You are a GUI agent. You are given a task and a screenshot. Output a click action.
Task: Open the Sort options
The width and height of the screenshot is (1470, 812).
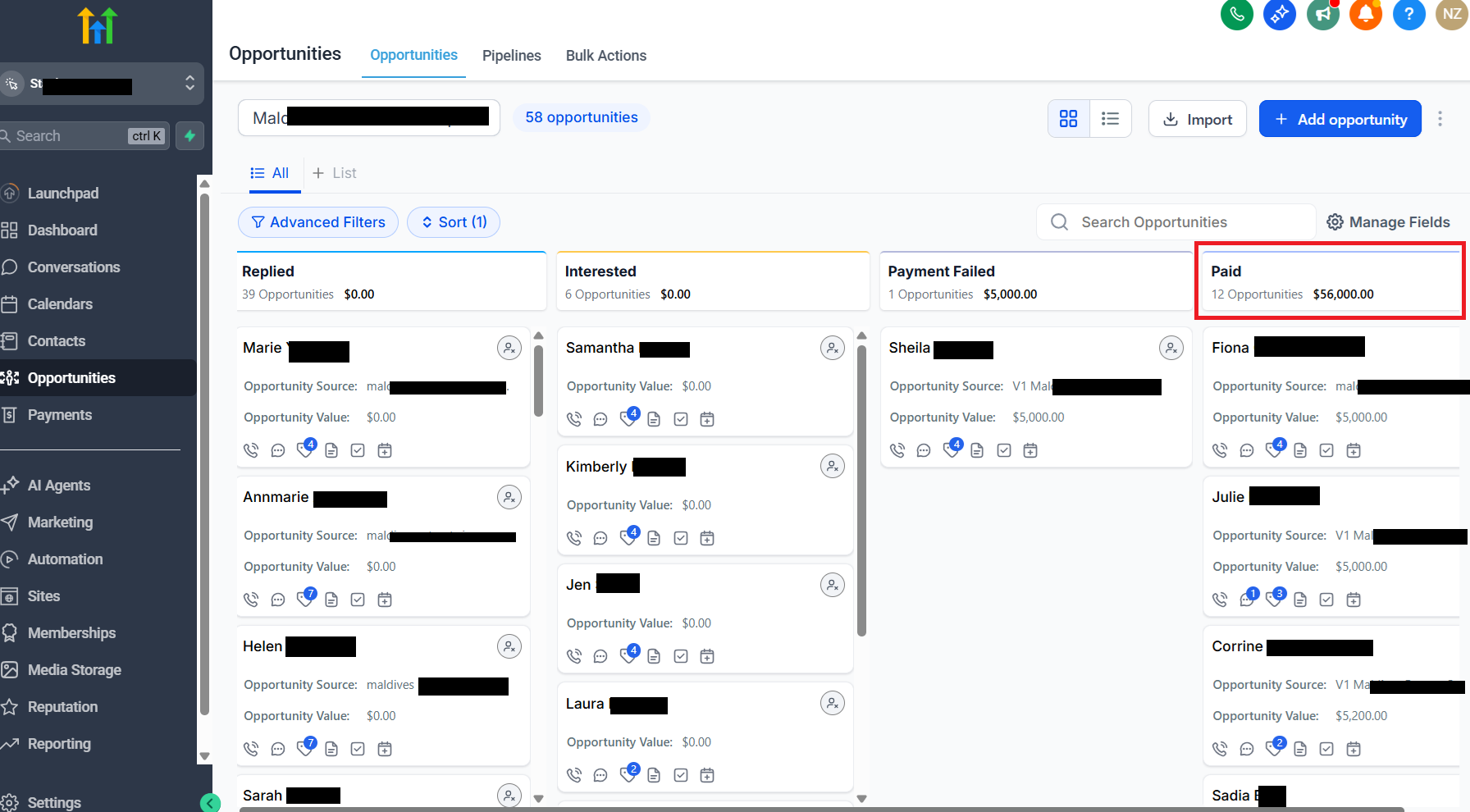453,221
